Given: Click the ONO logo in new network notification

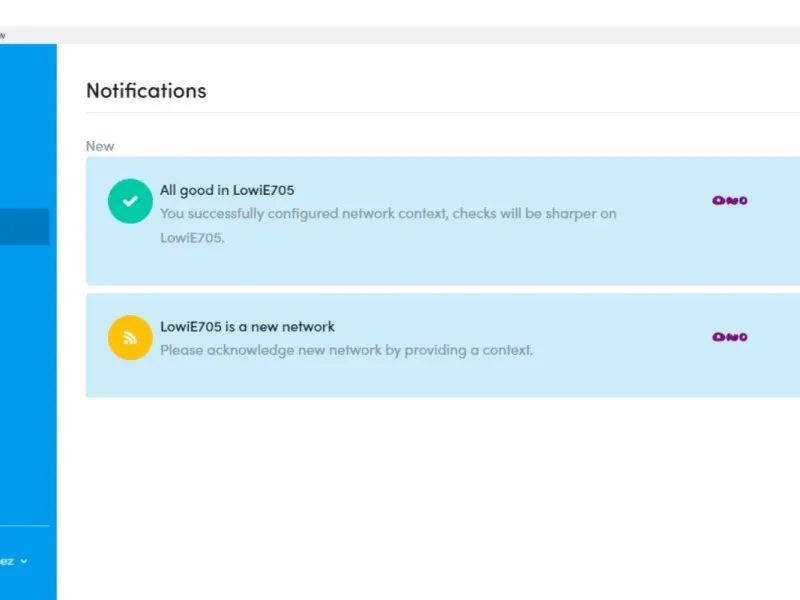Looking at the screenshot, I should click(730, 338).
